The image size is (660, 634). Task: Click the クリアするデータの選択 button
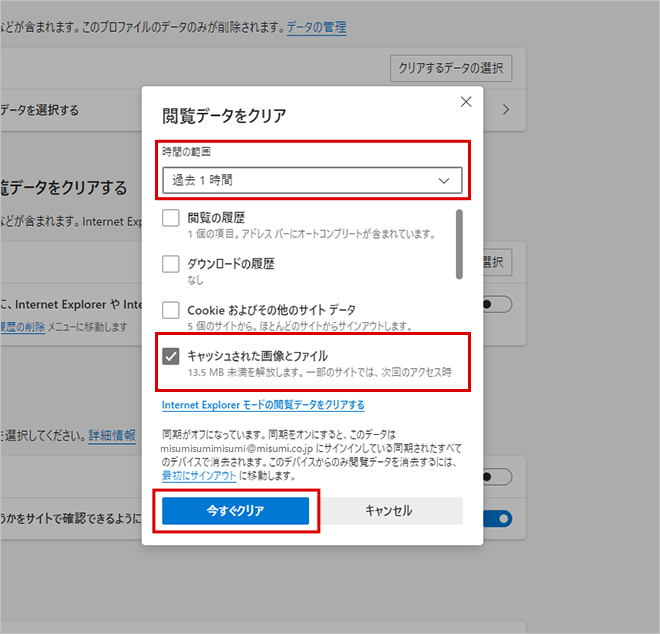(x=449, y=68)
